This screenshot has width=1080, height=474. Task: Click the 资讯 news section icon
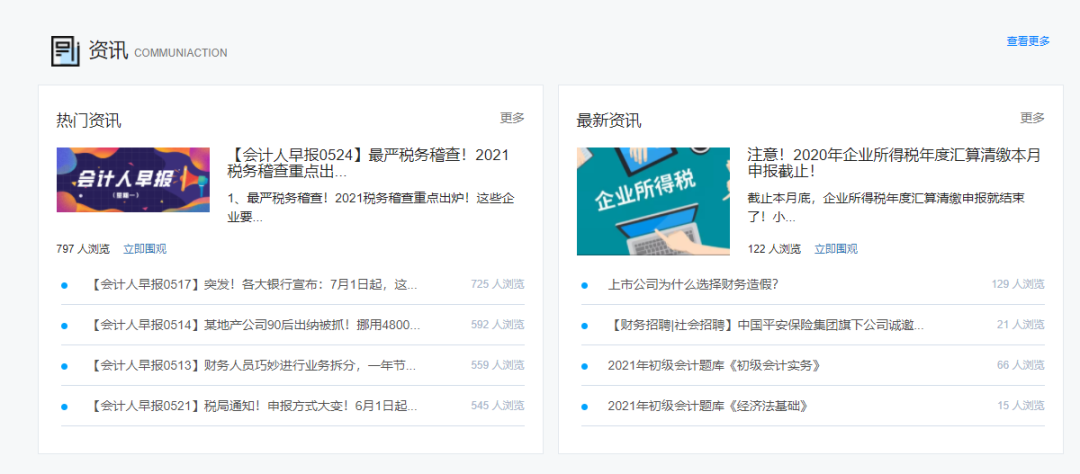pos(65,50)
